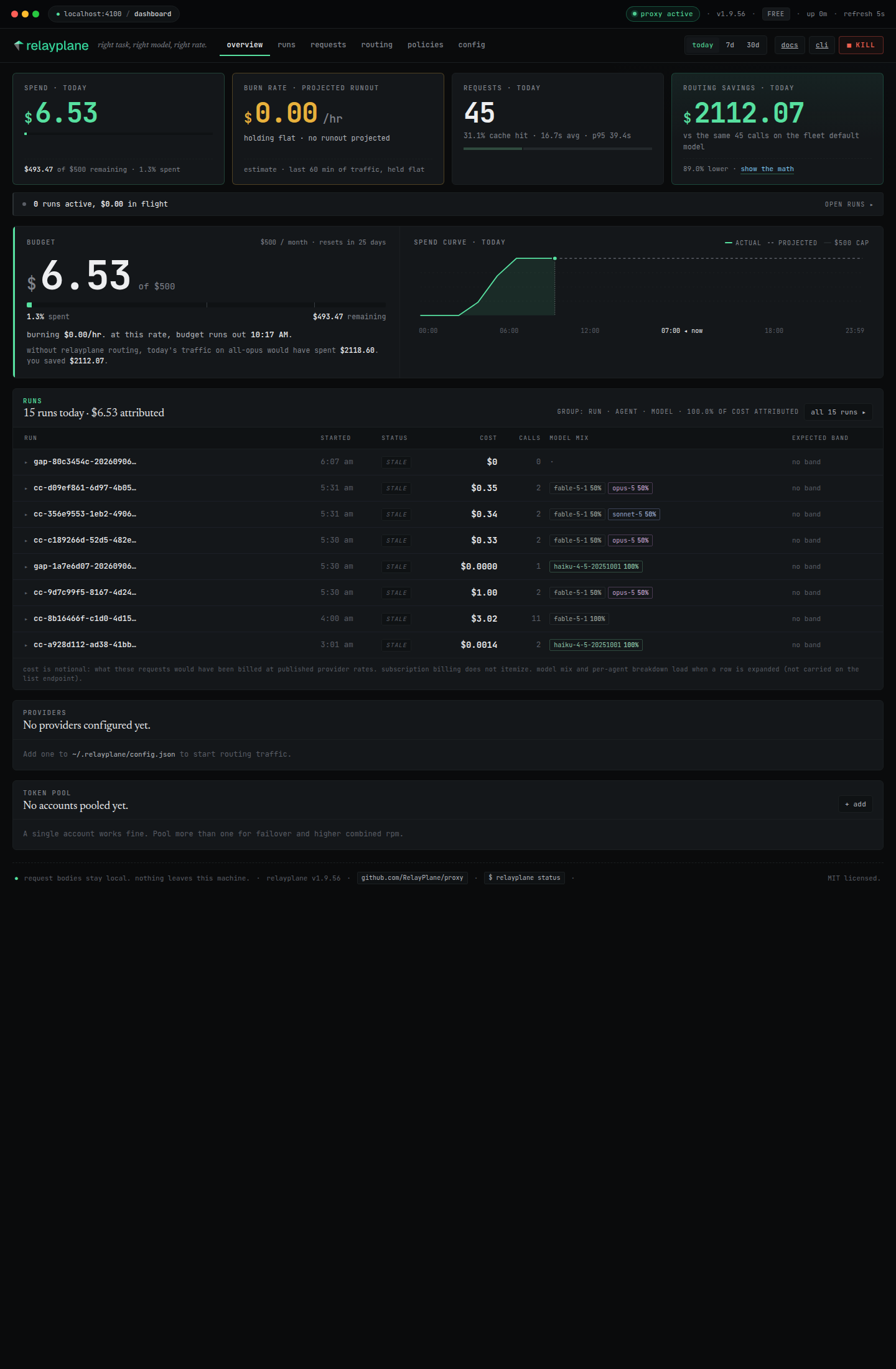The width and height of the screenshot is (896, 1369).
Task: Click the show the math link
Action: click(x=767, y=169)
